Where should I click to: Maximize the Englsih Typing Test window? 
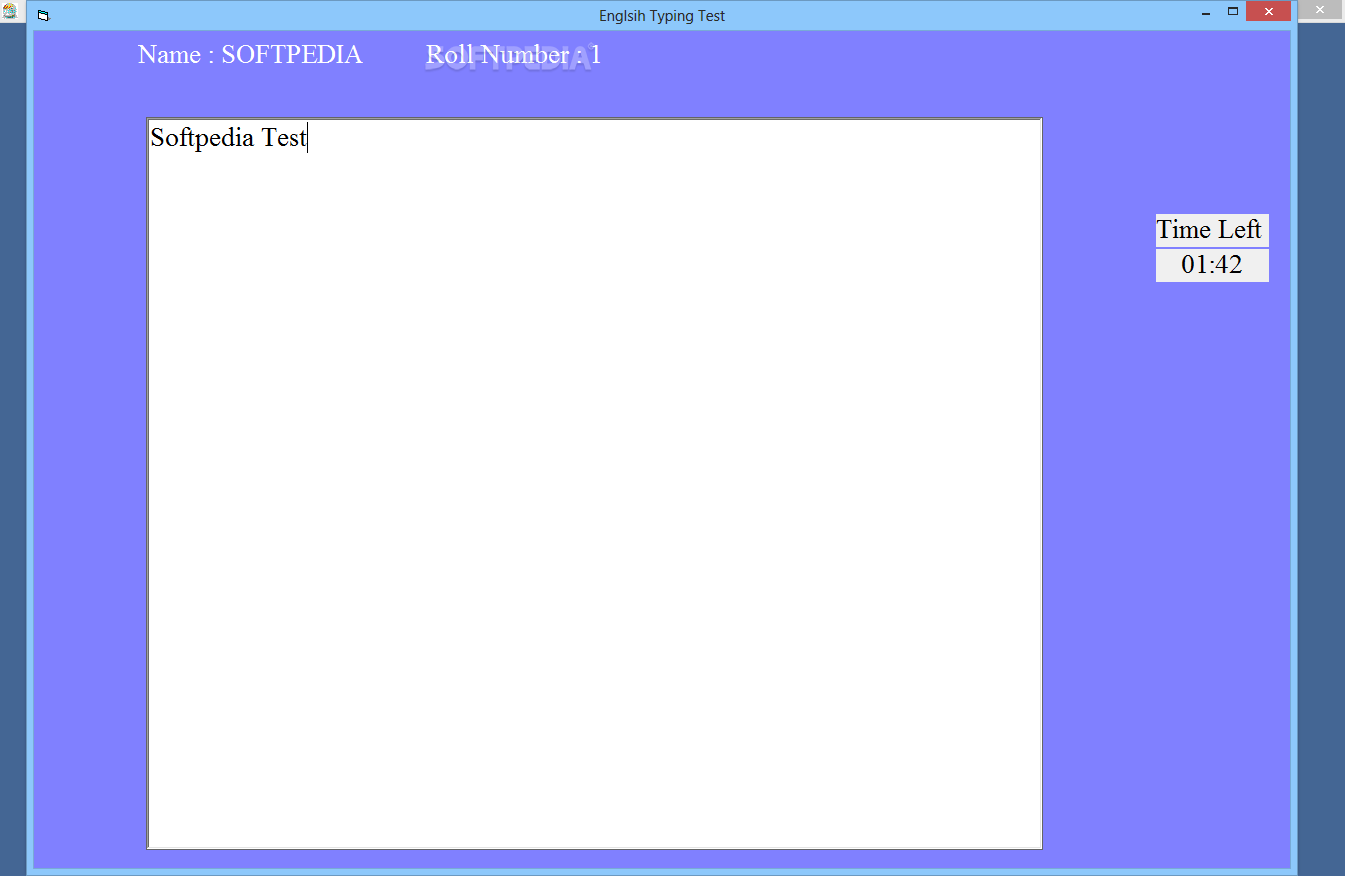coord(1233,12)
